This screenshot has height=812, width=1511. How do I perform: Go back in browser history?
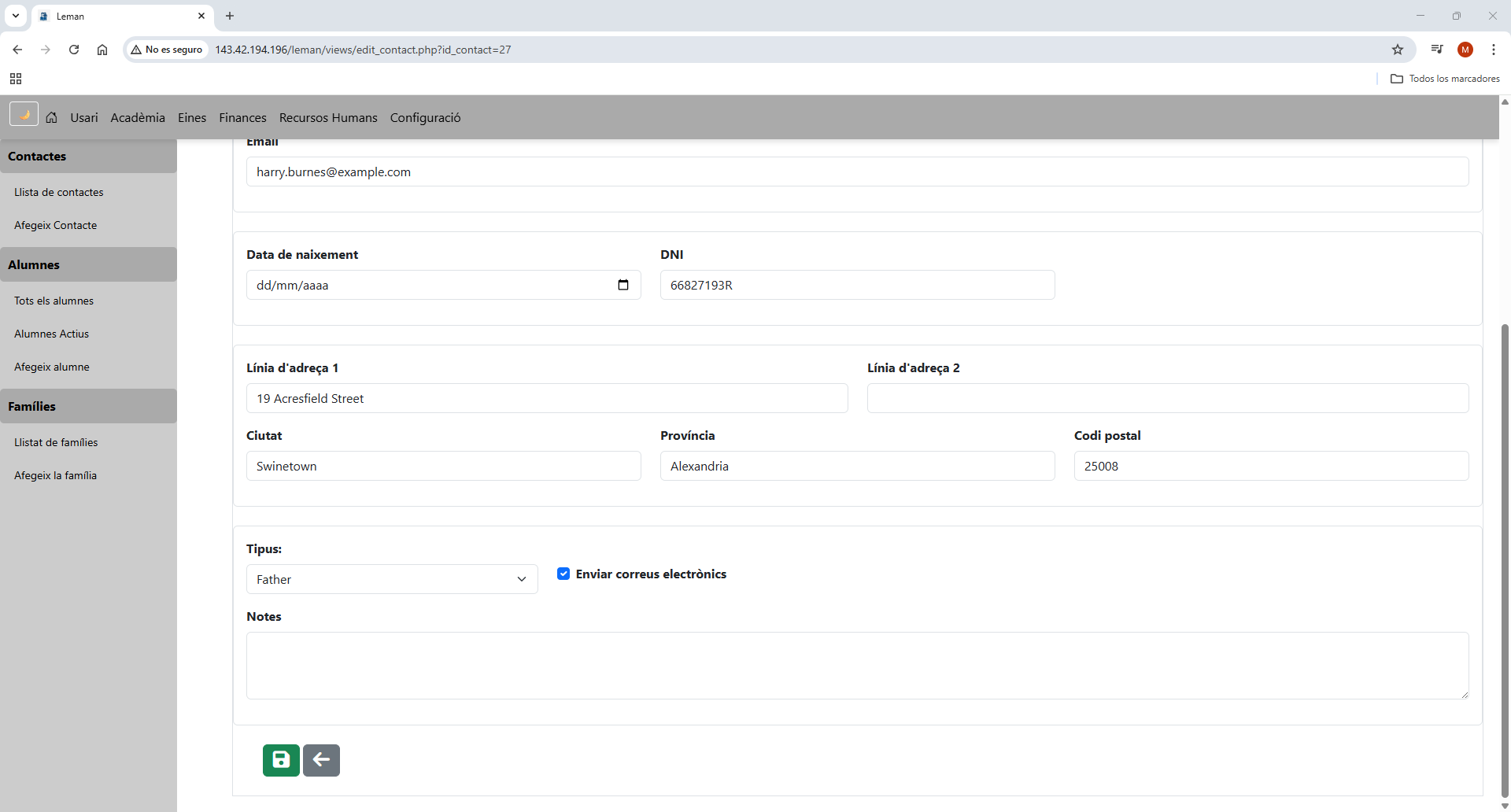tap(17, 50)
